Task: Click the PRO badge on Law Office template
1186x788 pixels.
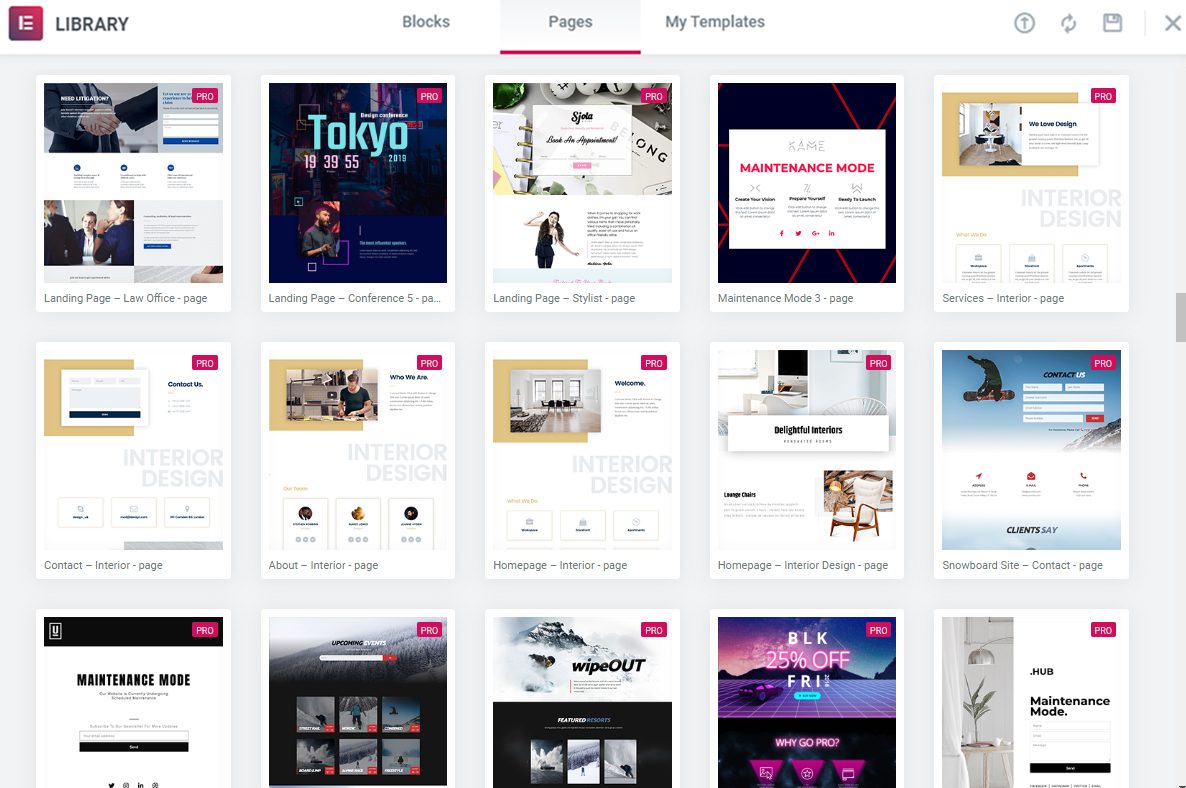Action: (x=205, y=96)
